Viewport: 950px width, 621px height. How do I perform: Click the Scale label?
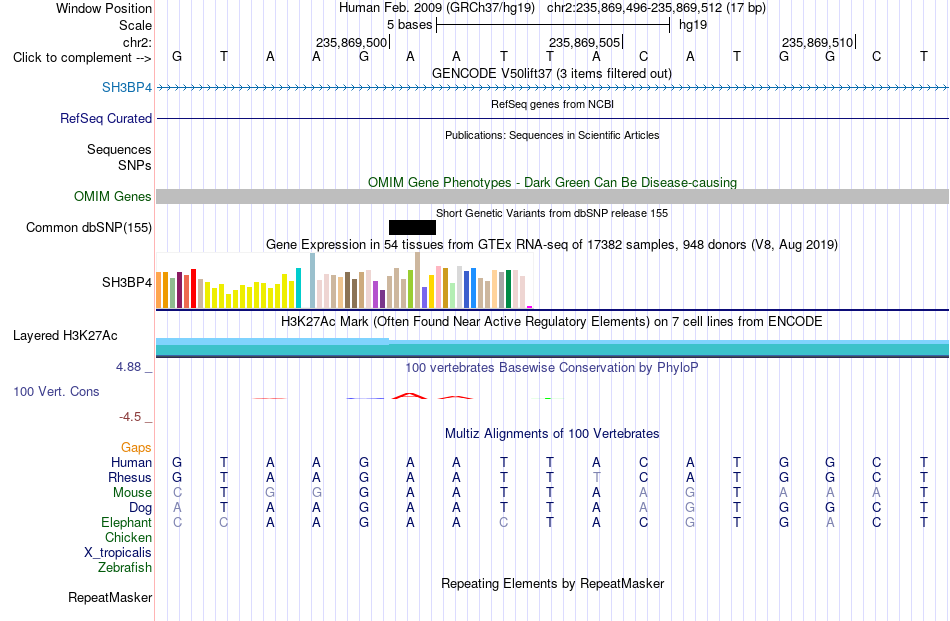coord(135,25)
